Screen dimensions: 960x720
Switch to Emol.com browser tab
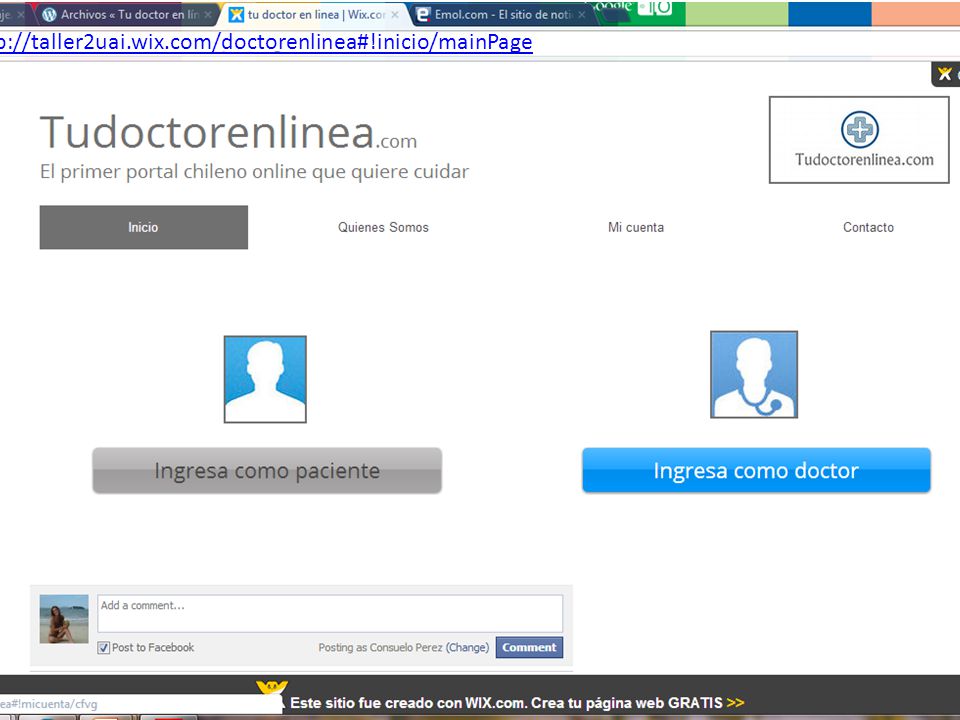tap(502, 14)
